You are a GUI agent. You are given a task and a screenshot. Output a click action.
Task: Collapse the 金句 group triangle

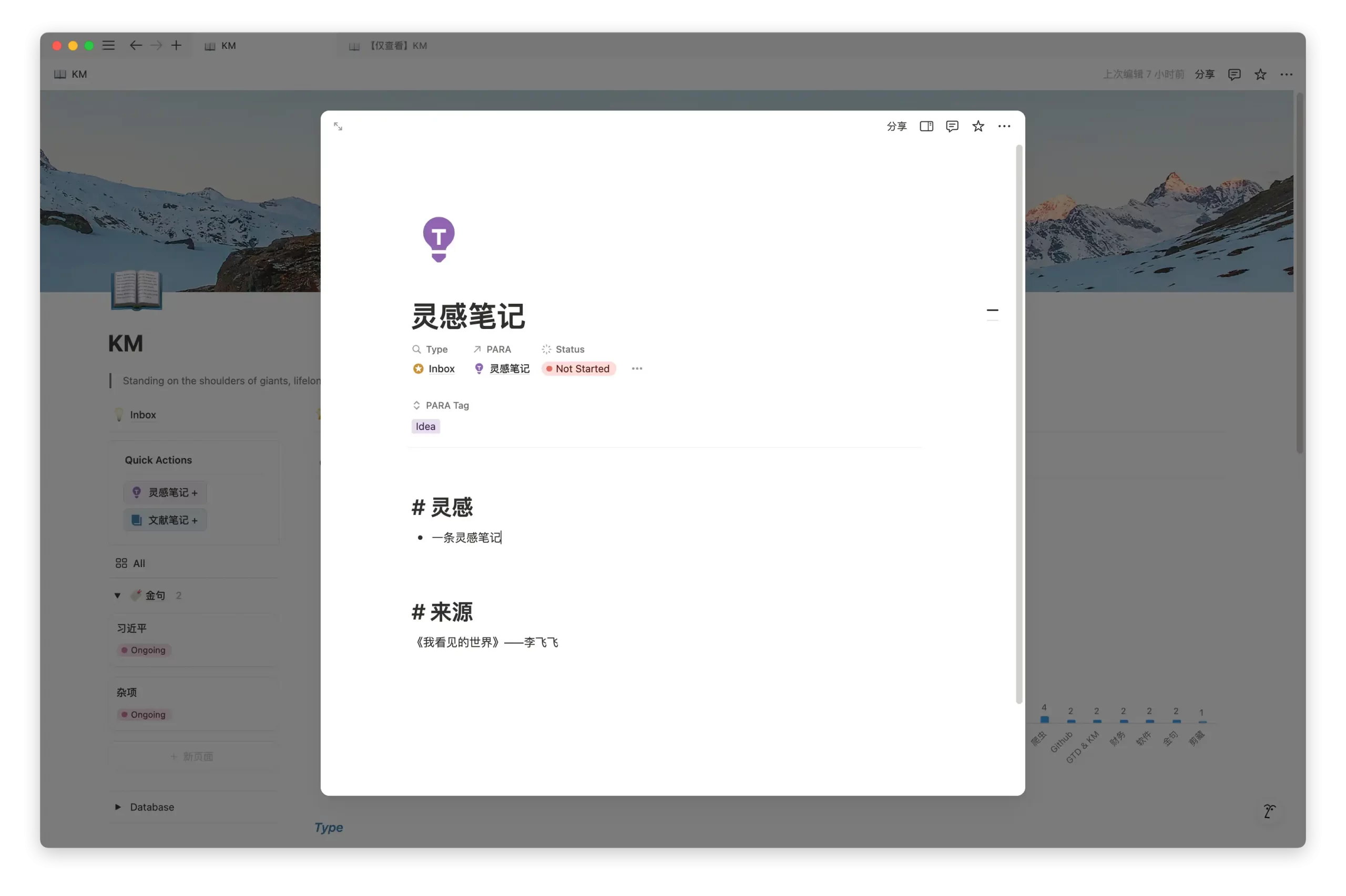coord(117,595)
